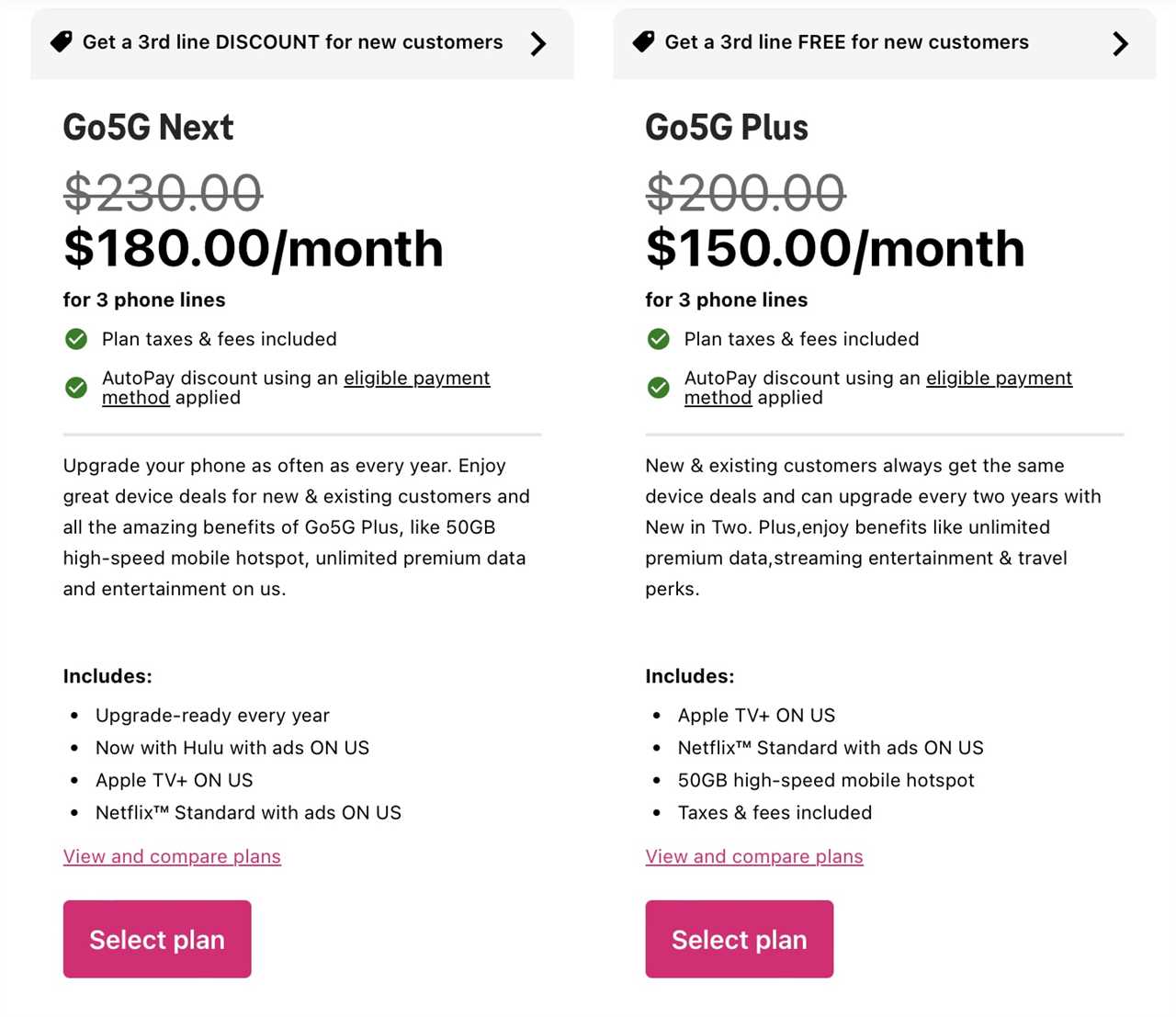This screenshot has width=1176, height=1017.
Task: Click the Go5G Next plan title
Action: (148, 128)
